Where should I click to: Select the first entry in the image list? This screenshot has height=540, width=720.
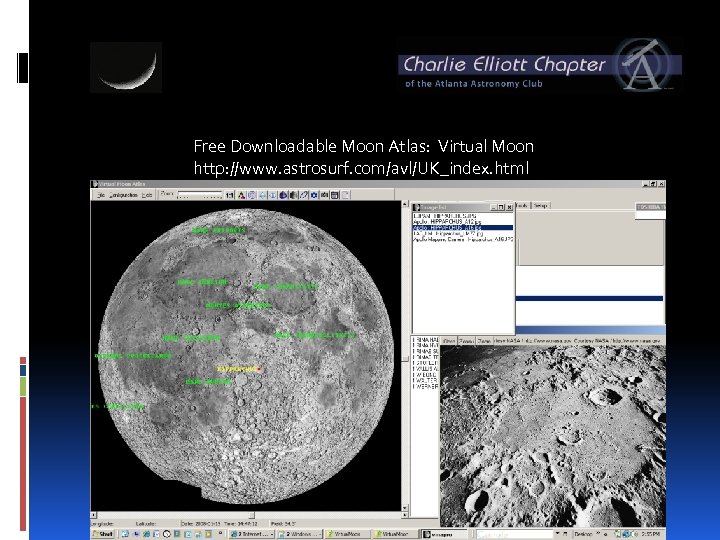[x=463, y=216]
